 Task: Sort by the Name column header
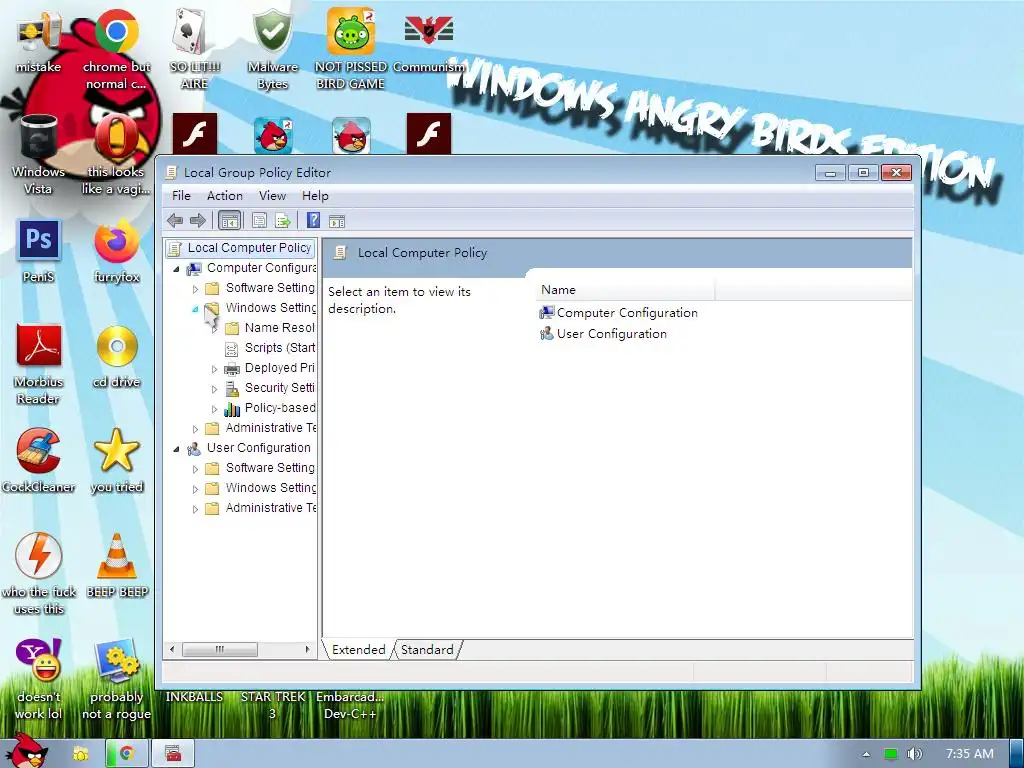pos(625,290)
